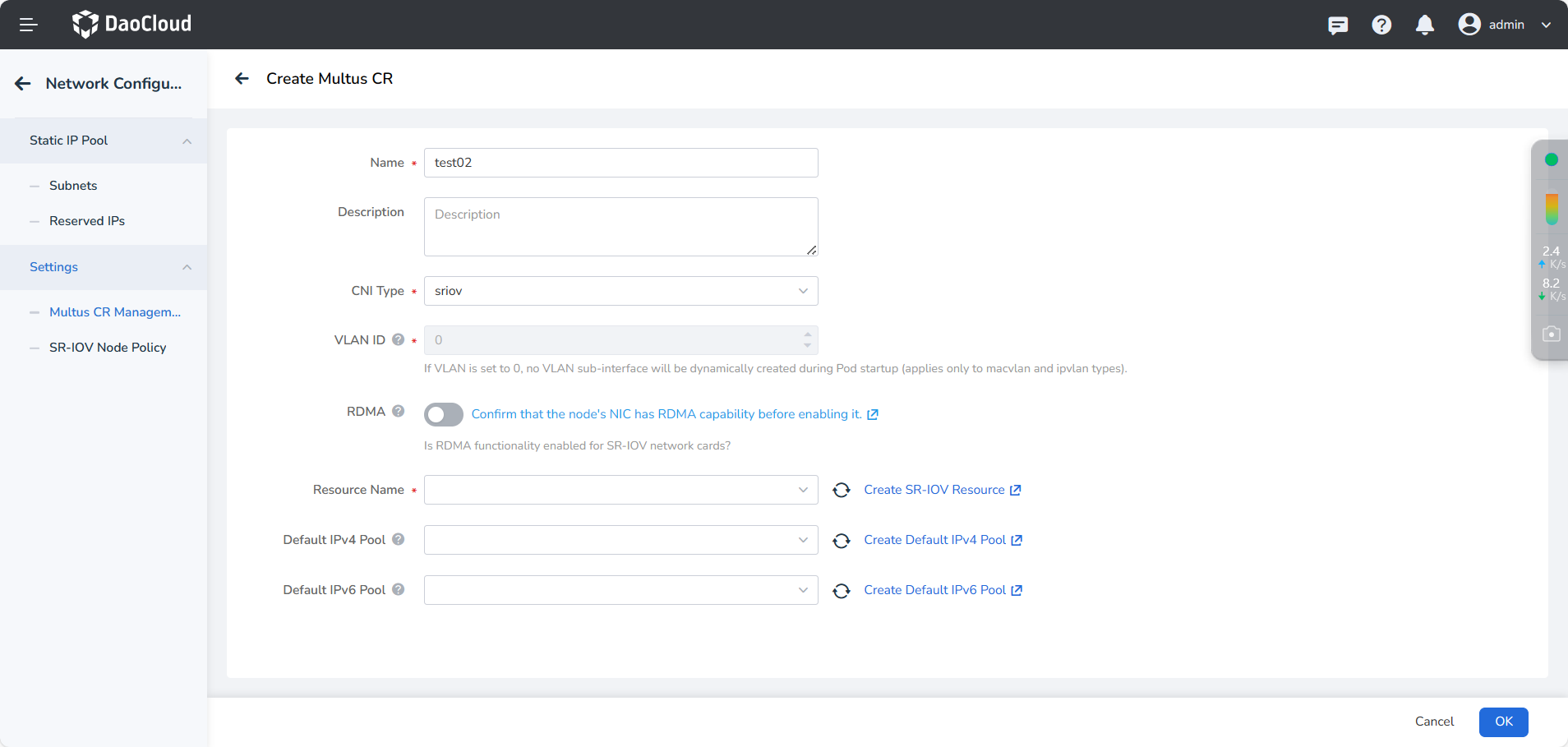Open the messages chat icon

pyautogui.click(x=1337, y=25)
